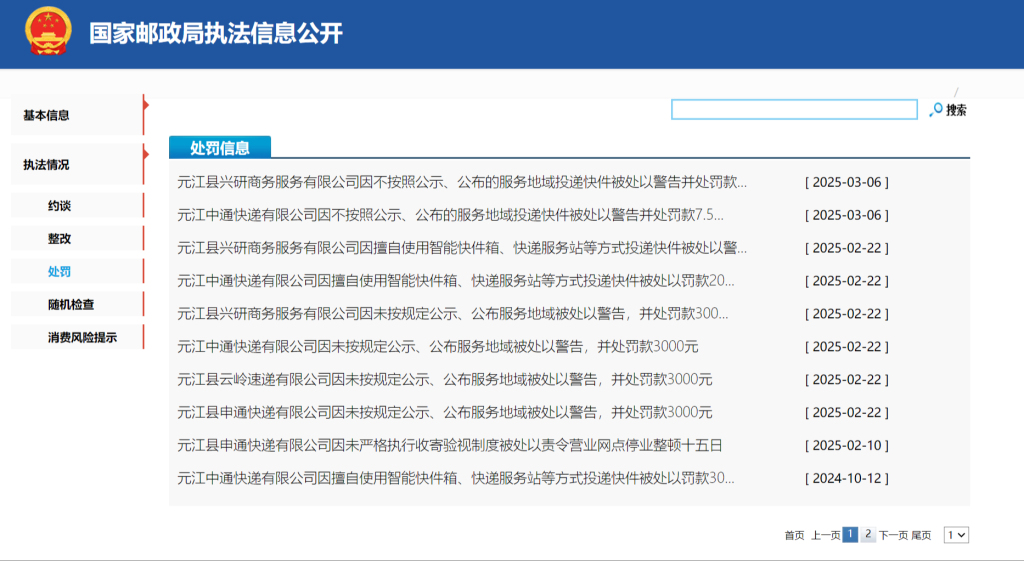
Task: Select 处罚 in the sidebar
Action: tap(60, 272)
